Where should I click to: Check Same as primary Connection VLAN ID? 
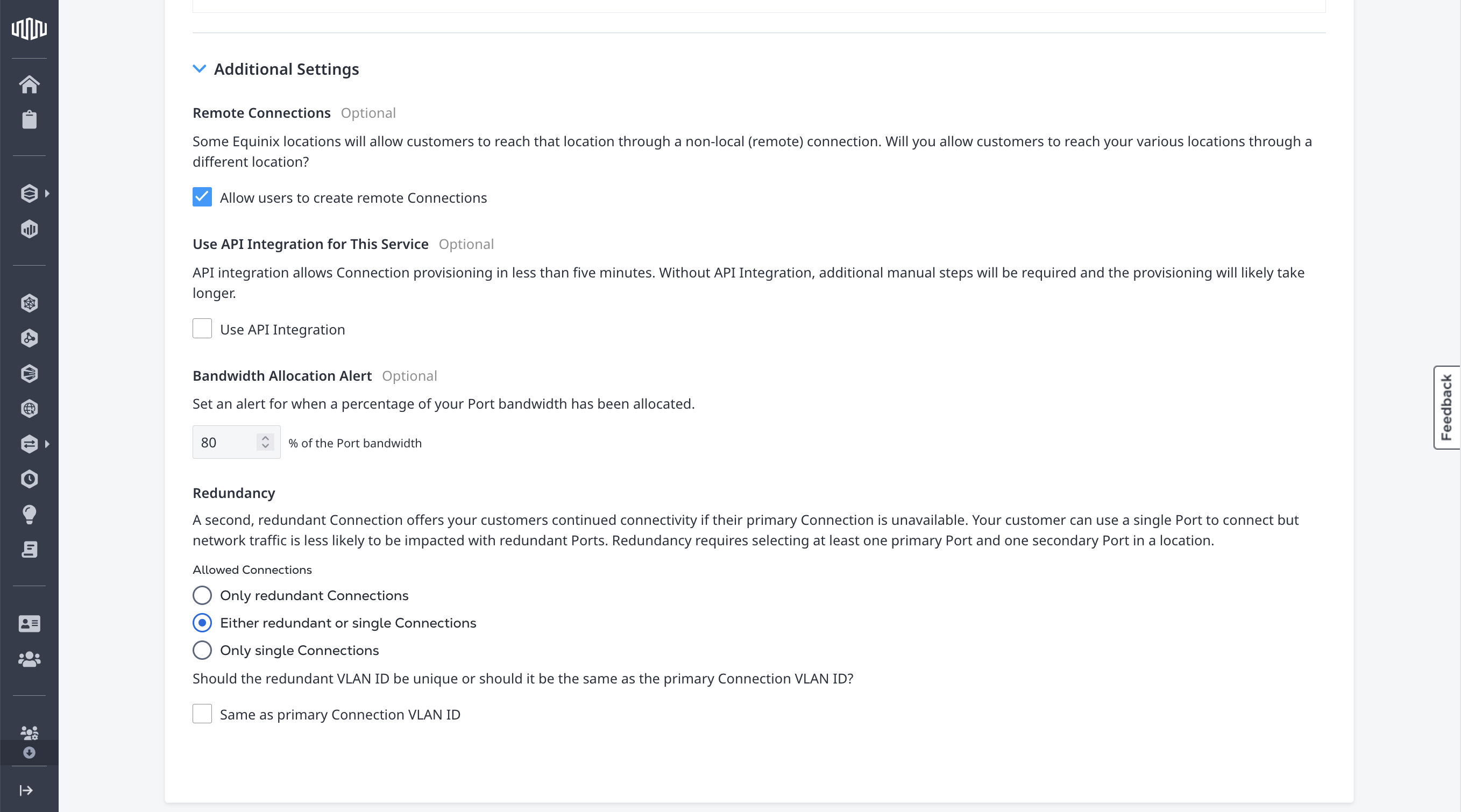pos(202,714)
